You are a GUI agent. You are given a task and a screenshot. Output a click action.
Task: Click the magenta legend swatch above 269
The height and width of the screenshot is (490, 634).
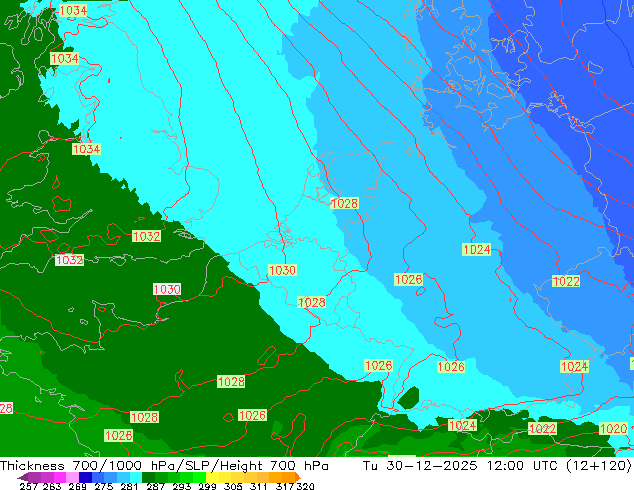tap(60, 477)
